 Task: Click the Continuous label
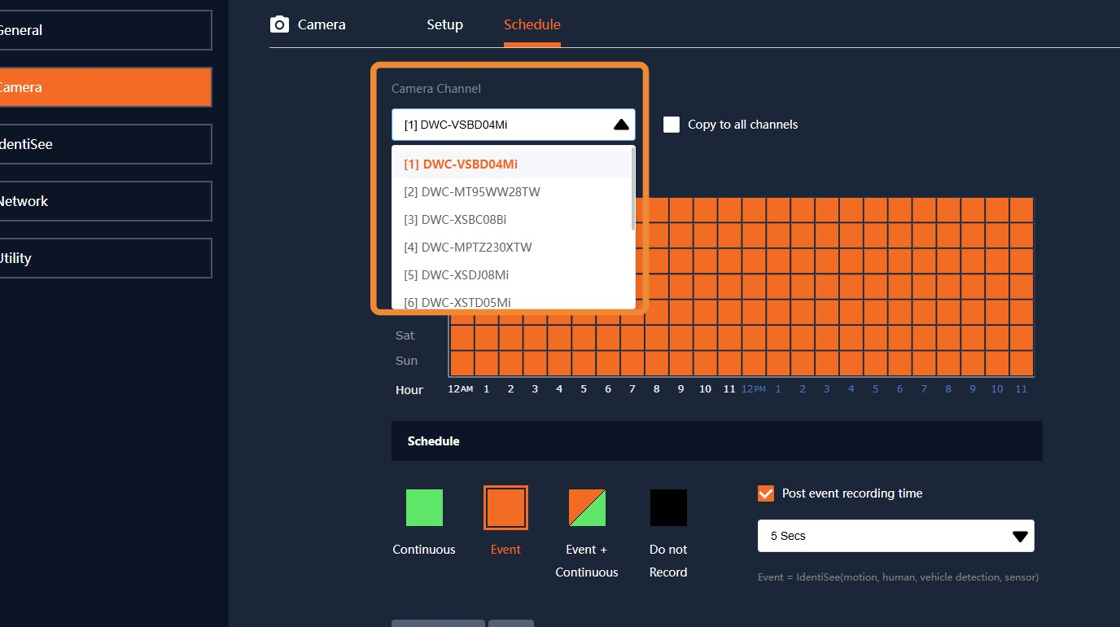pos(424,549)
